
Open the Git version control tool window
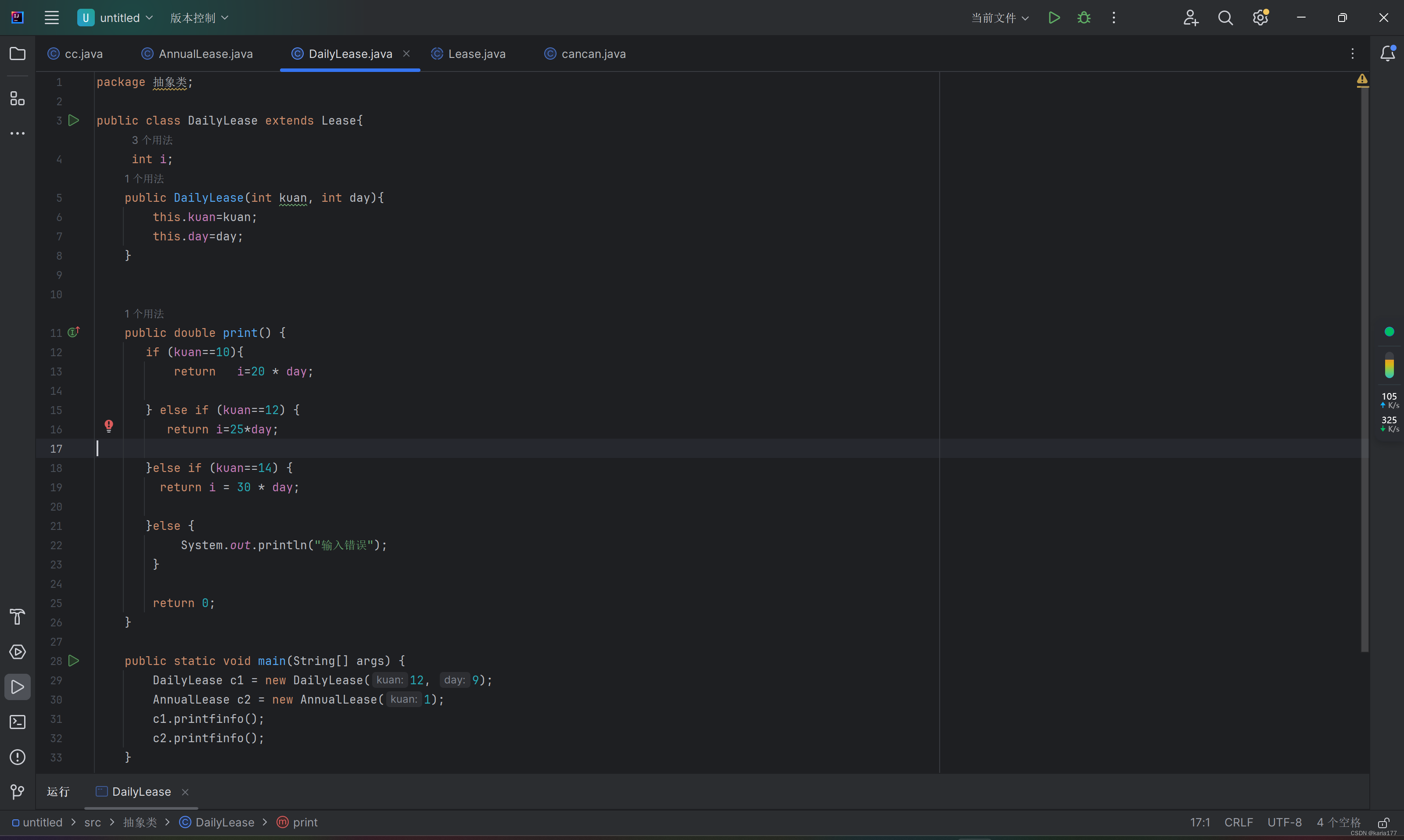18,792
